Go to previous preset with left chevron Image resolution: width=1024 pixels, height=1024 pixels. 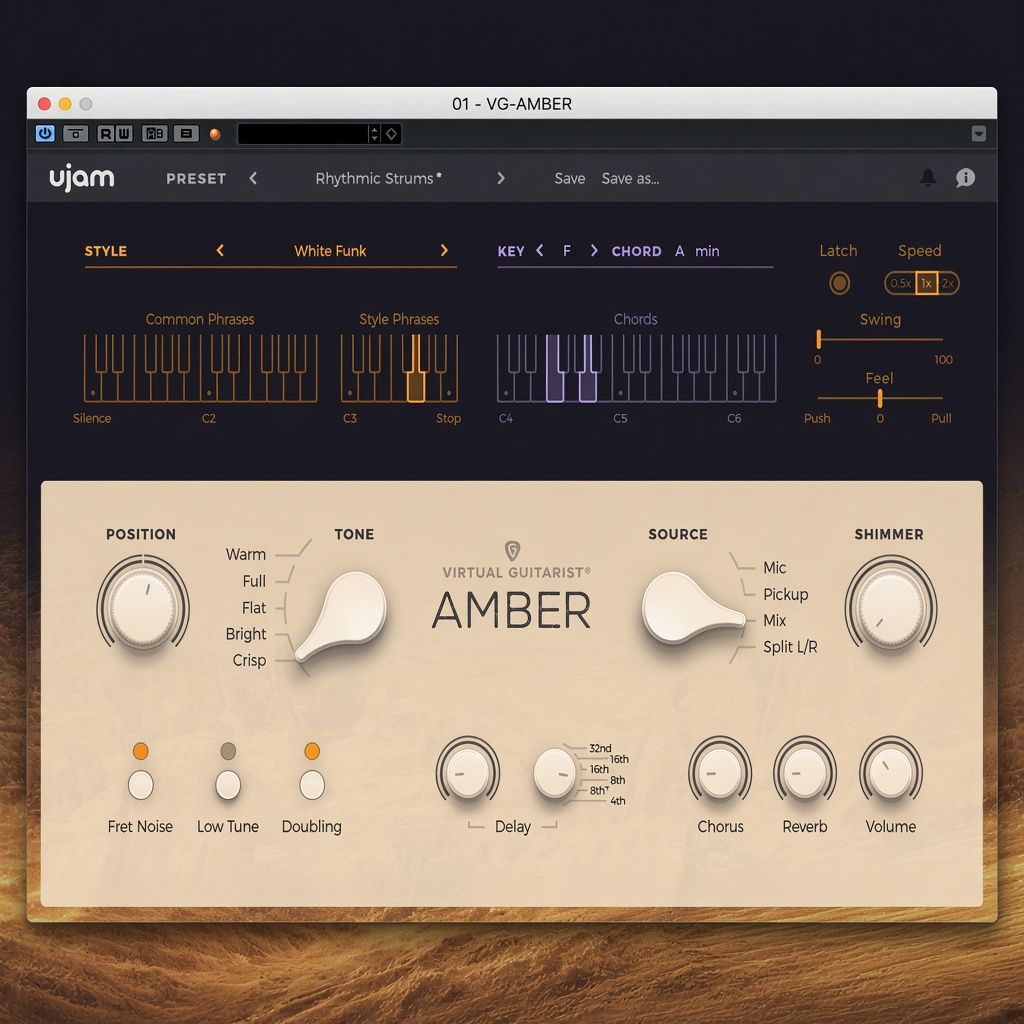click(253, 178)
